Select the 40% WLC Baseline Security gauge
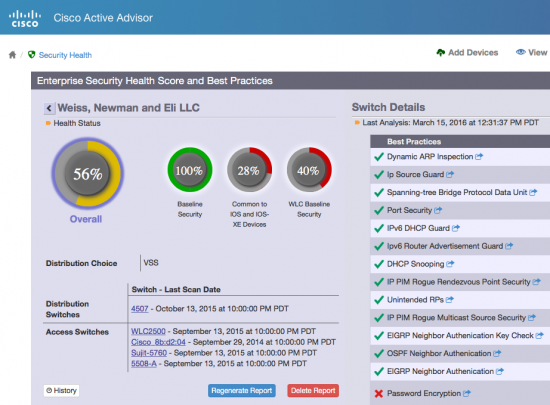550x405 pixels. coord(309,170)
